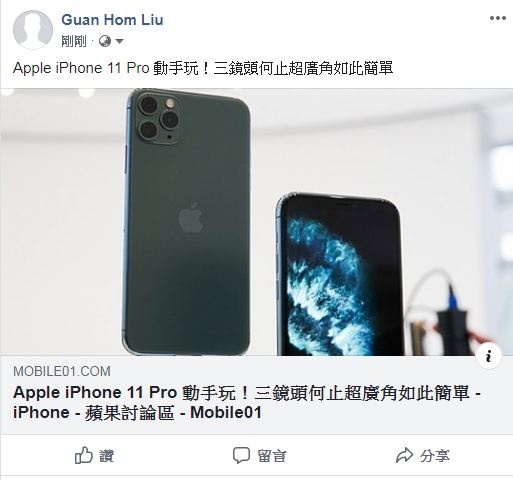Click the curved arrow share icon
The height and width of the screenshot is (480, 513).
coord(404,455)
